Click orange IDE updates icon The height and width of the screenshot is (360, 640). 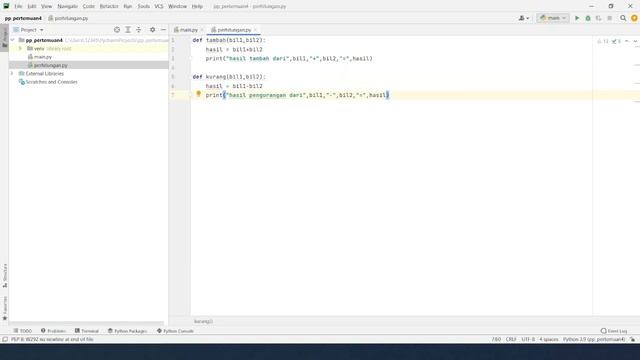[x=634, y=18]
